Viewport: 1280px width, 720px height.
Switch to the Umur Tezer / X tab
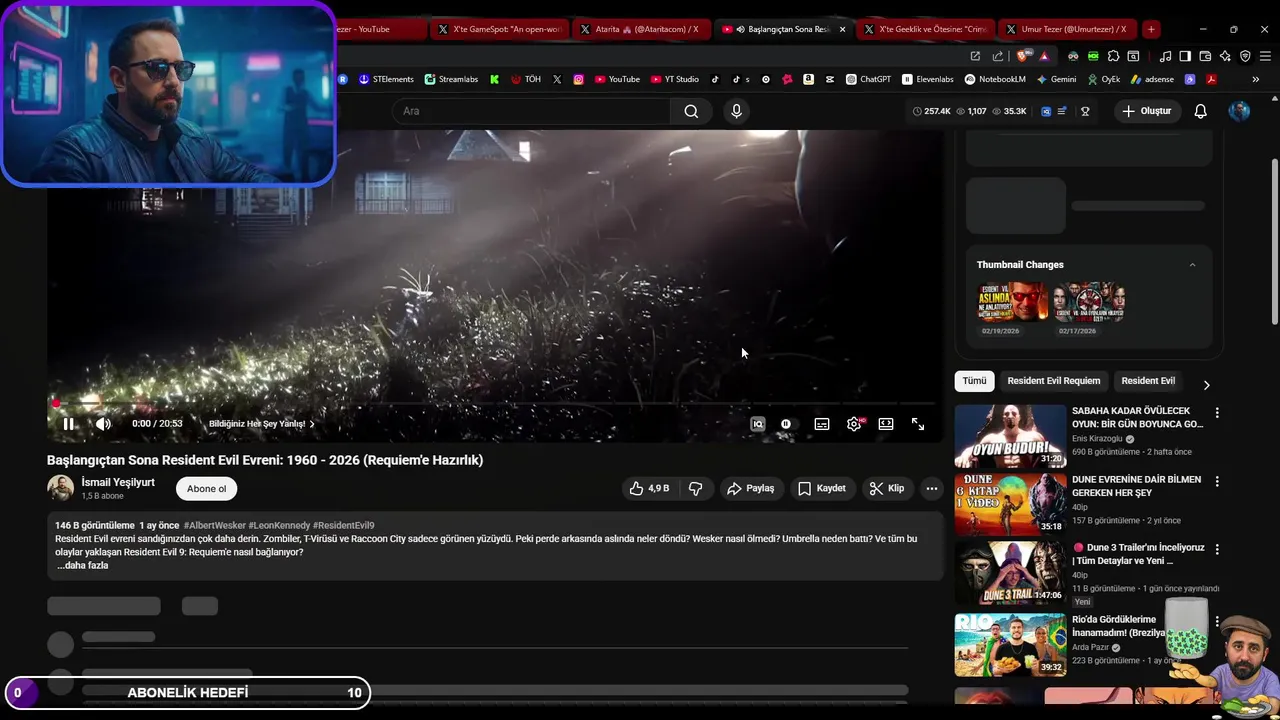pos(1066,29)
